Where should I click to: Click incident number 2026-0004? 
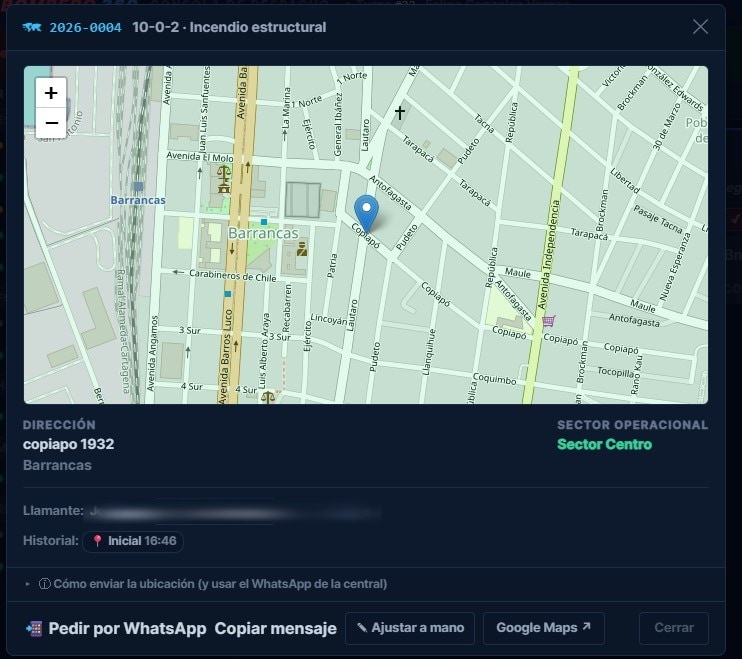(x=86, y=28)
